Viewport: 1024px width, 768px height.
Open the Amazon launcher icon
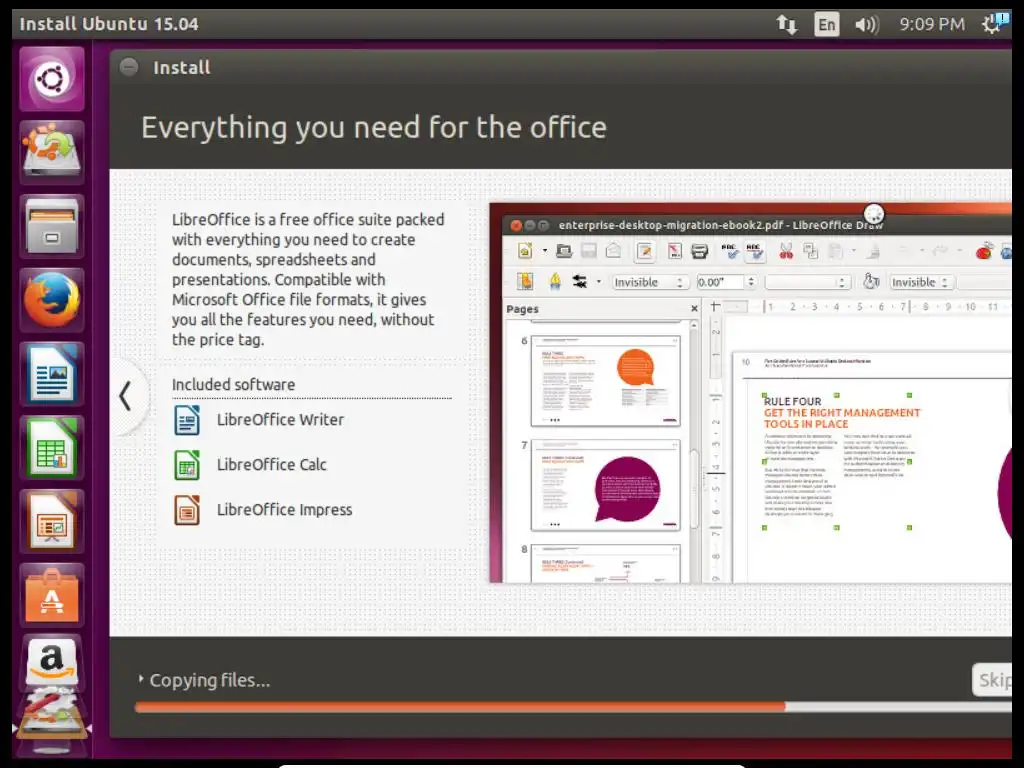(x=52, y=663)
